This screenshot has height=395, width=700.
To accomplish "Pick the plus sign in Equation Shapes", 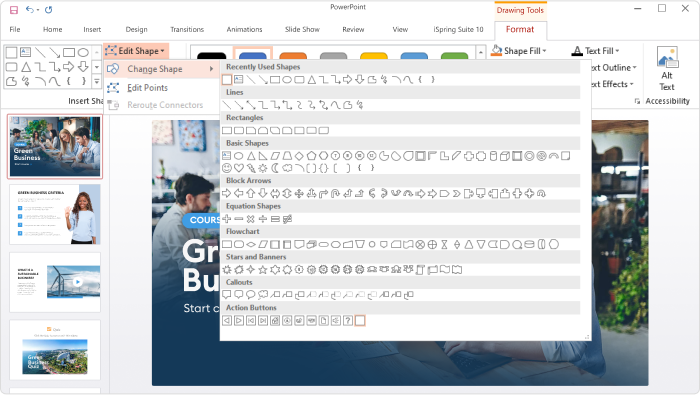I will click(227, 219).
